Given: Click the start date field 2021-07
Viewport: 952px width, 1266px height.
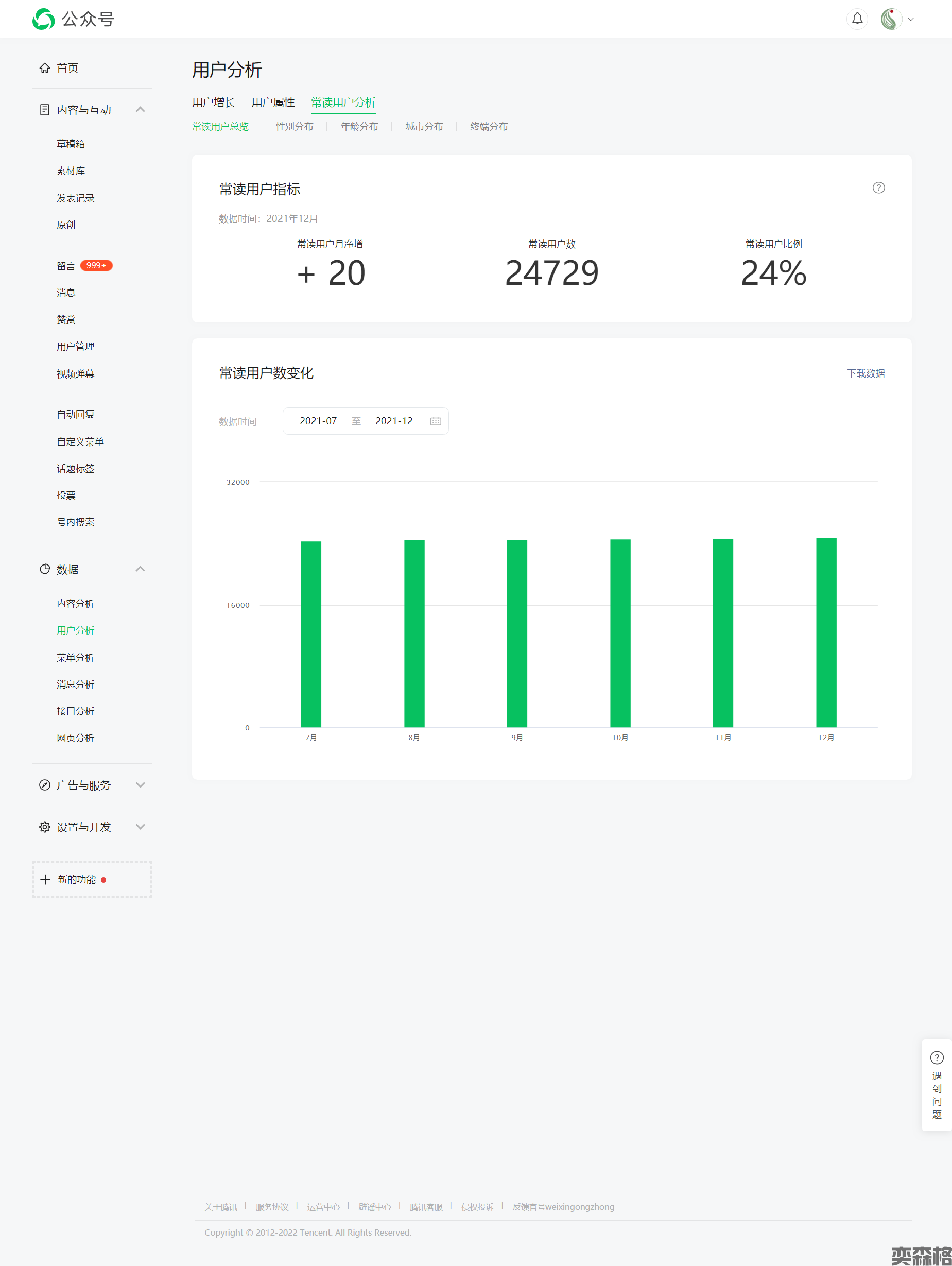Looking at the screenshot, I should tap(318, 421).
